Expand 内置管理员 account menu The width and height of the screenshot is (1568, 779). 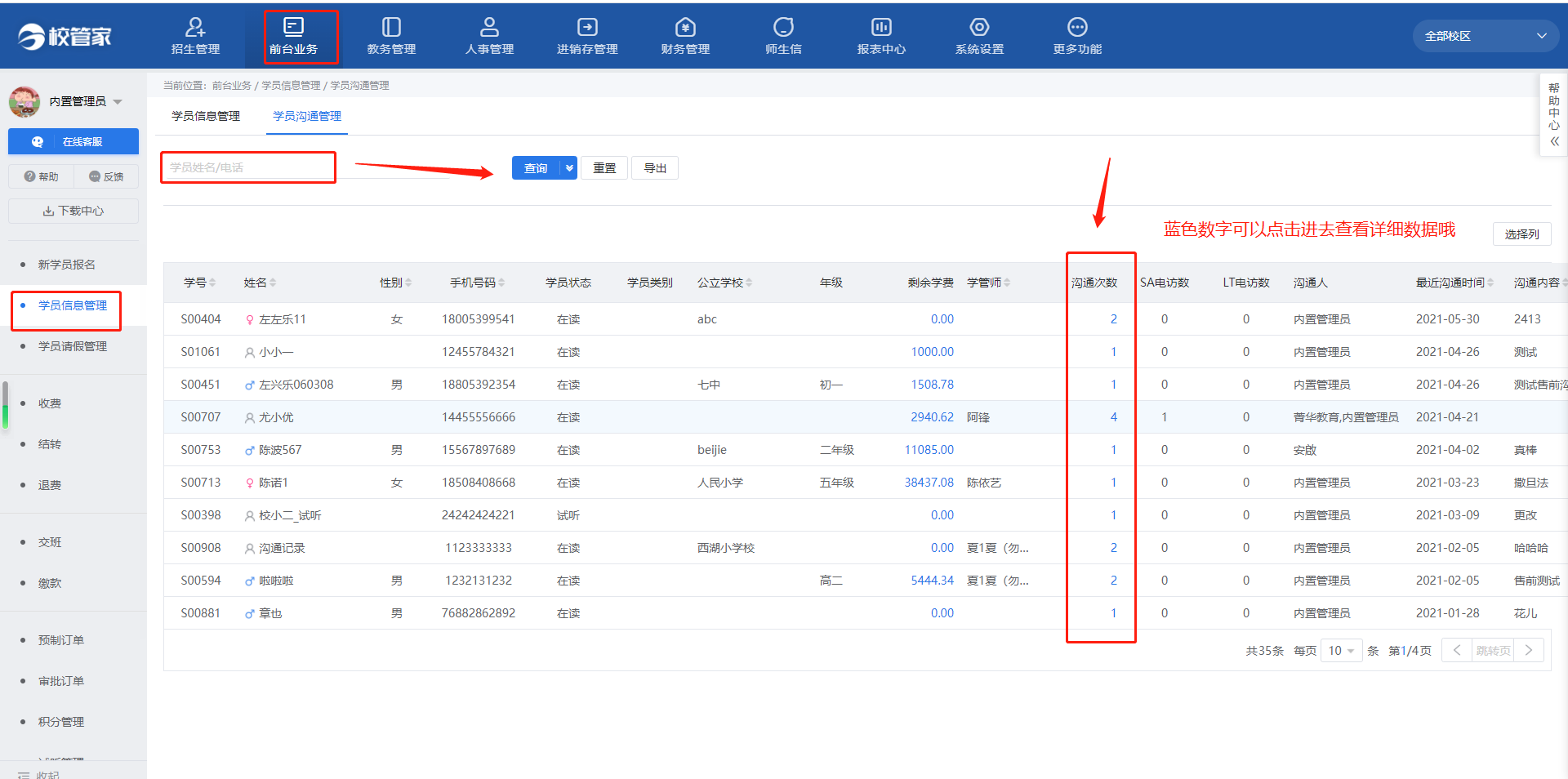pos(118,102)
